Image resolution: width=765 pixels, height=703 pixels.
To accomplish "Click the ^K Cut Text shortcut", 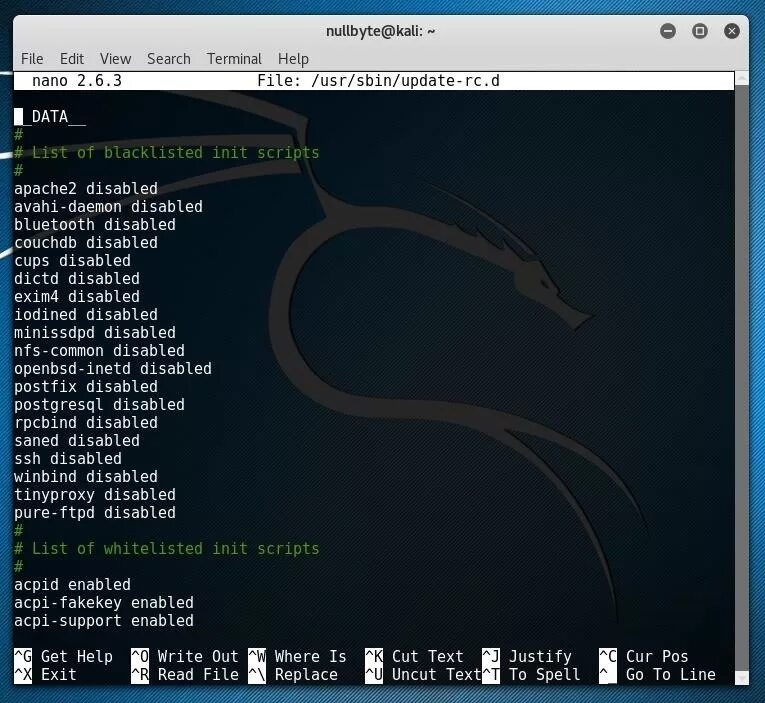I will pos(414,657).
